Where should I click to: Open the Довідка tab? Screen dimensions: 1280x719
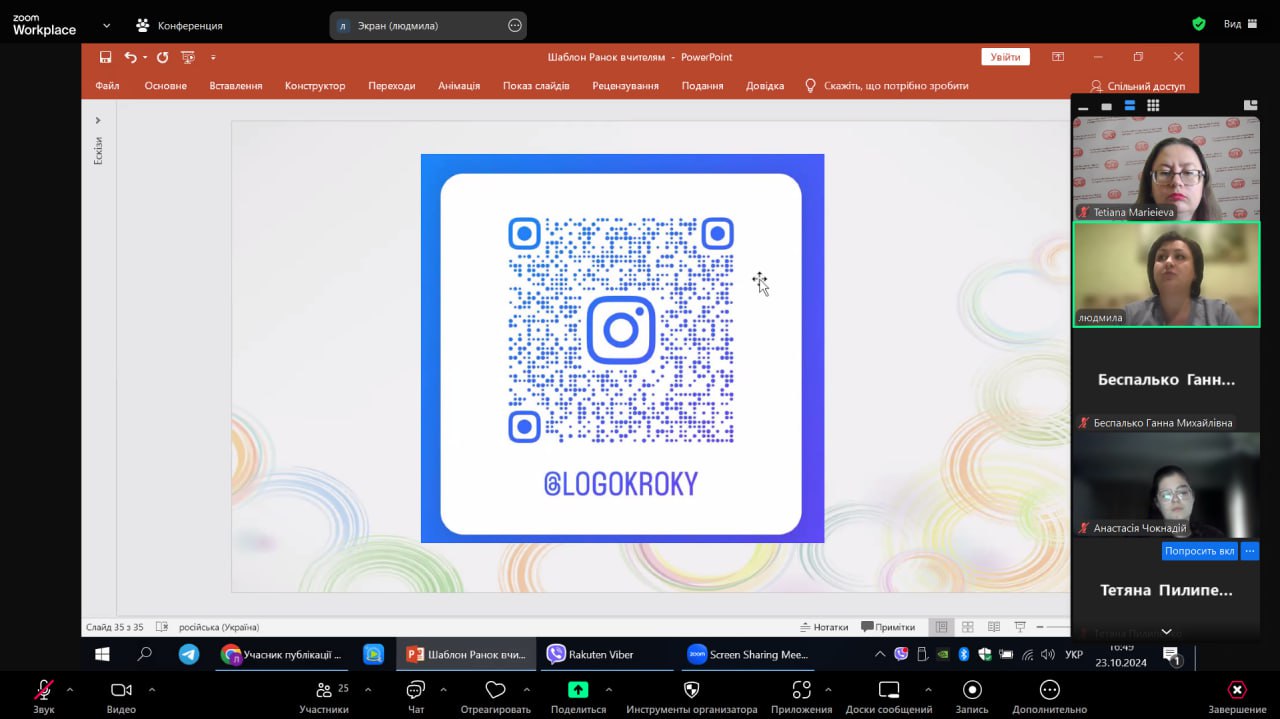coord(765,86)
